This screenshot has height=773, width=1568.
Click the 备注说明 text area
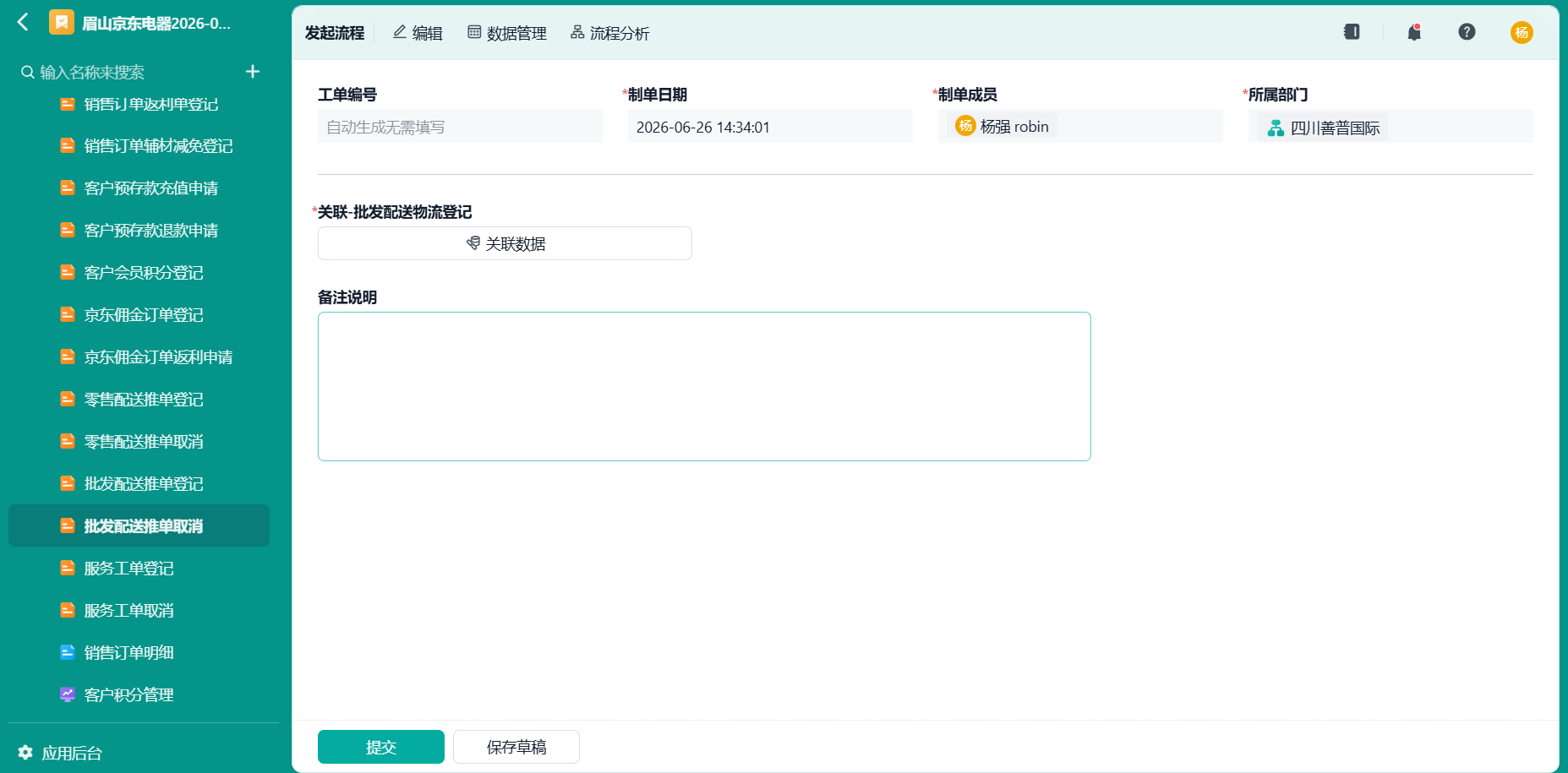704,386
